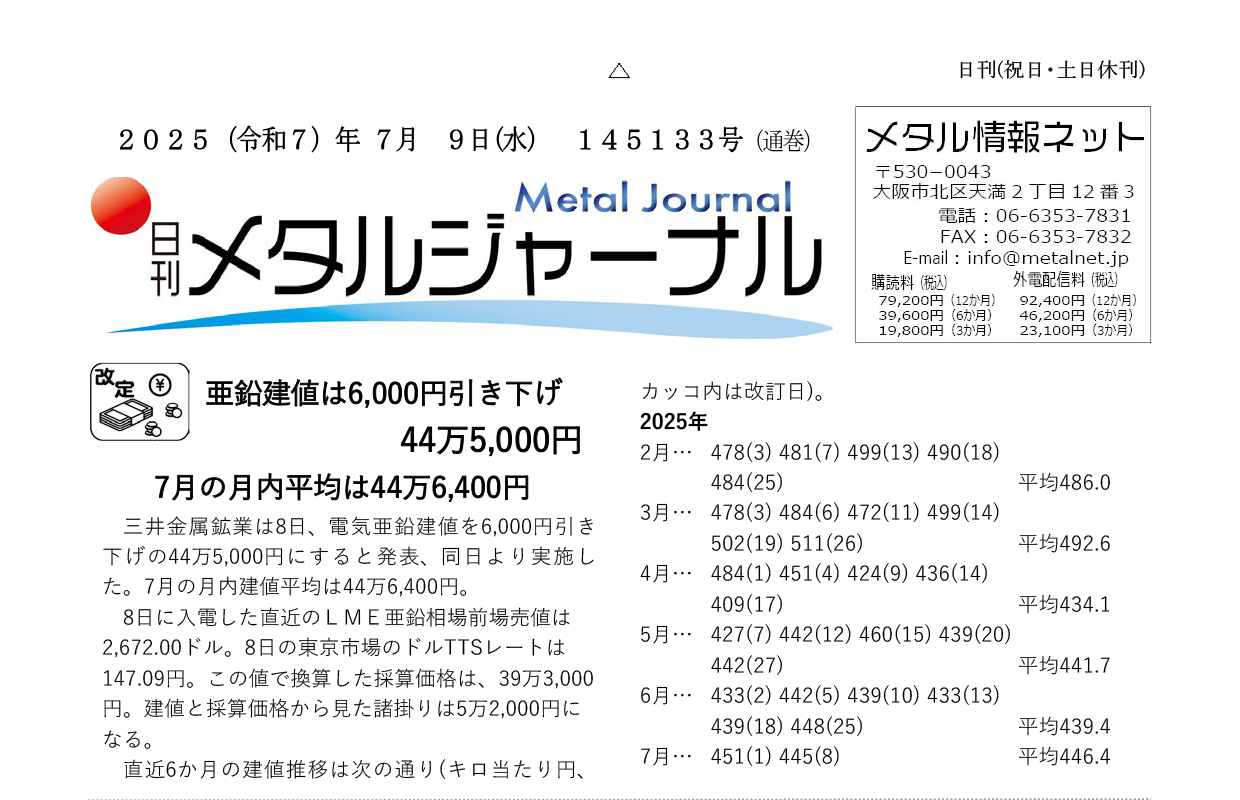The image size is (1240, 800).
Task: Click the red sun logo circle
Action: click(x=121, y=206)
